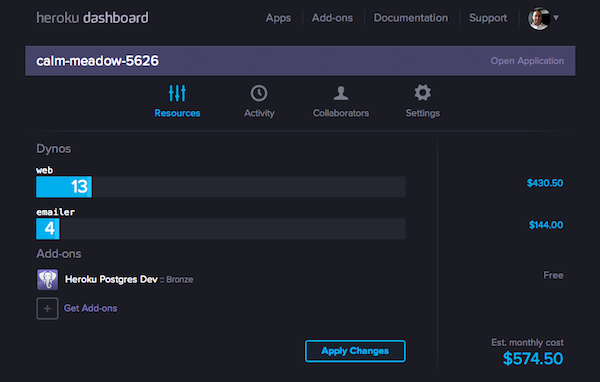The width and height of the screenshot is (600, 382).
Task: Click the Heroku Postgres elephant icon
Action: tap(47, 279)
